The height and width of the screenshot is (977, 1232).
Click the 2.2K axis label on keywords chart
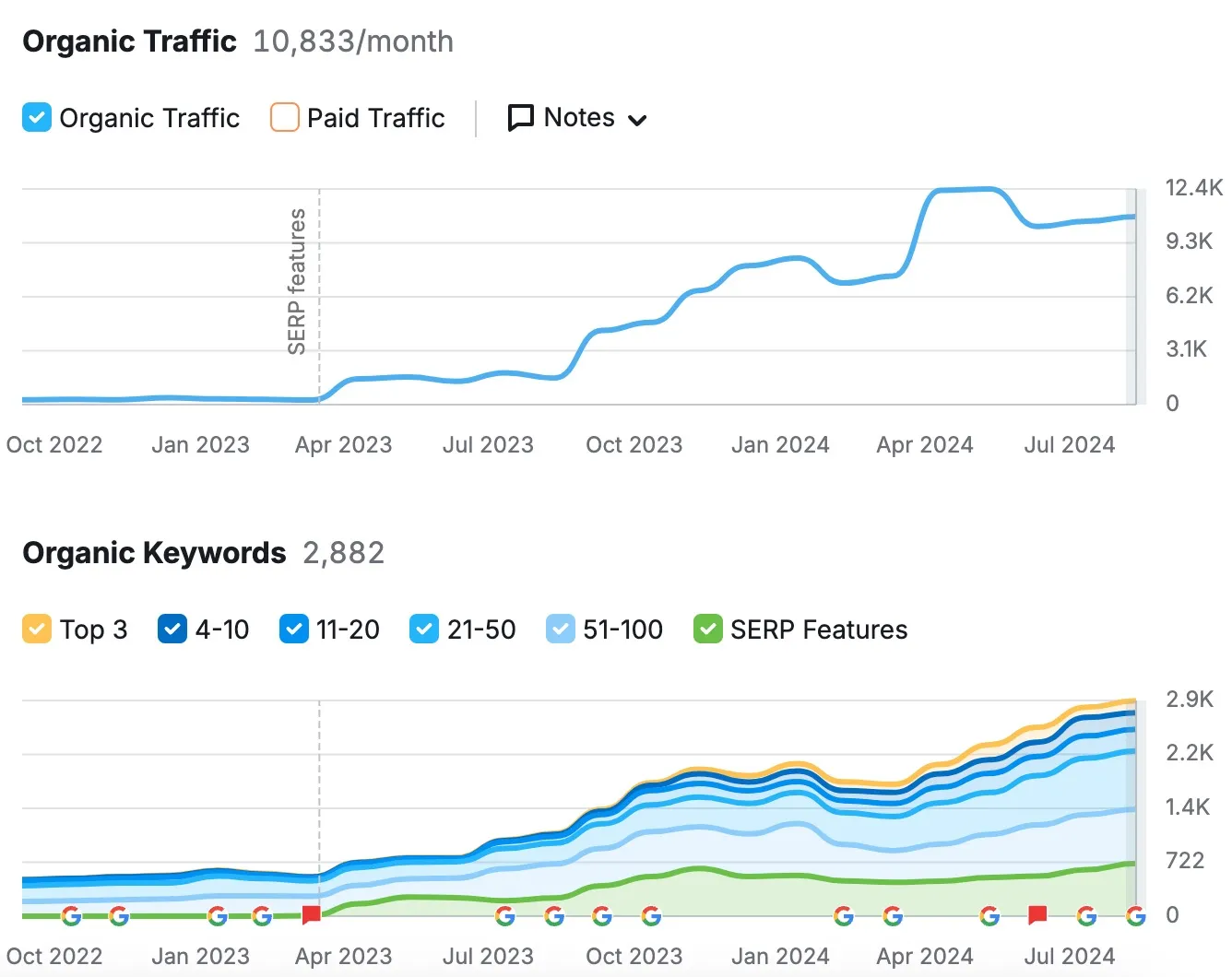point(1190,753)
